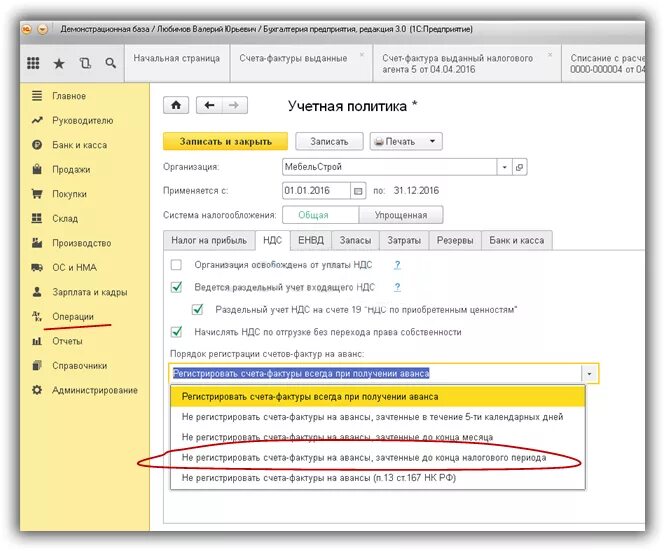Viewport: 665px width, 551px height.
Task: Toggle Начислять НДС по отгрузке checkbox
Action: click(176, 332)
